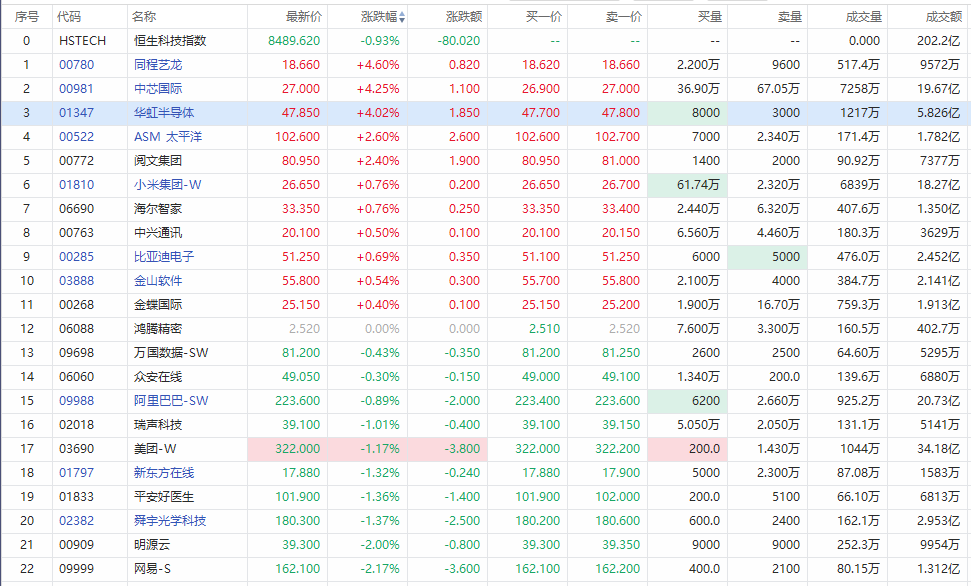Open stock 阿里巴巴-SW
This screenshot has width=971, height=586.
[x=171, y=401]
